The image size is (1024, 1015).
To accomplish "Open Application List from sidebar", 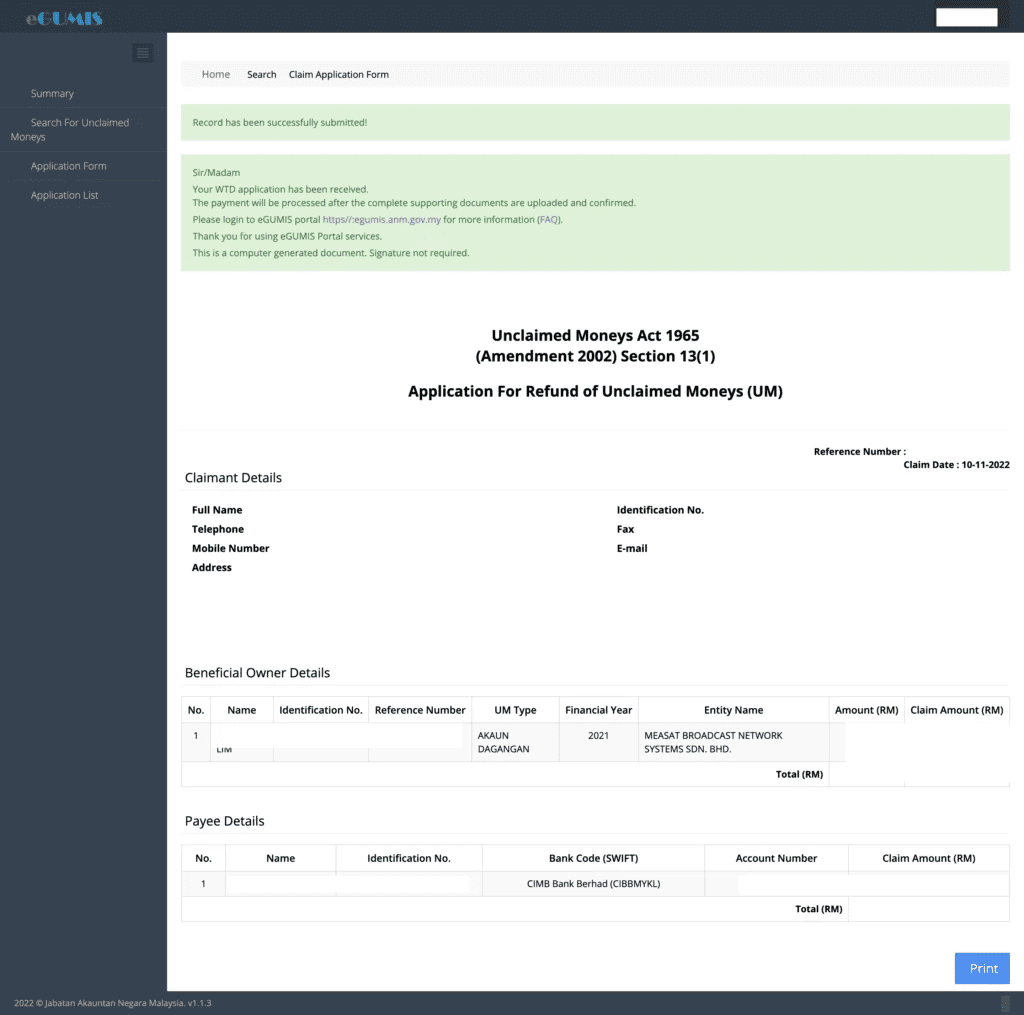I will click(x=64, y=195).
